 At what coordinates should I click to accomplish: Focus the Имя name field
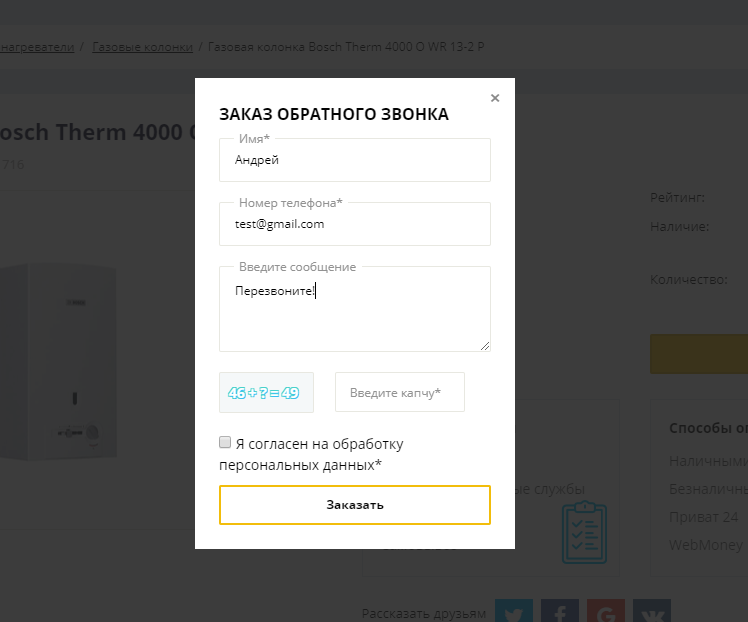(x=355, y=160)
